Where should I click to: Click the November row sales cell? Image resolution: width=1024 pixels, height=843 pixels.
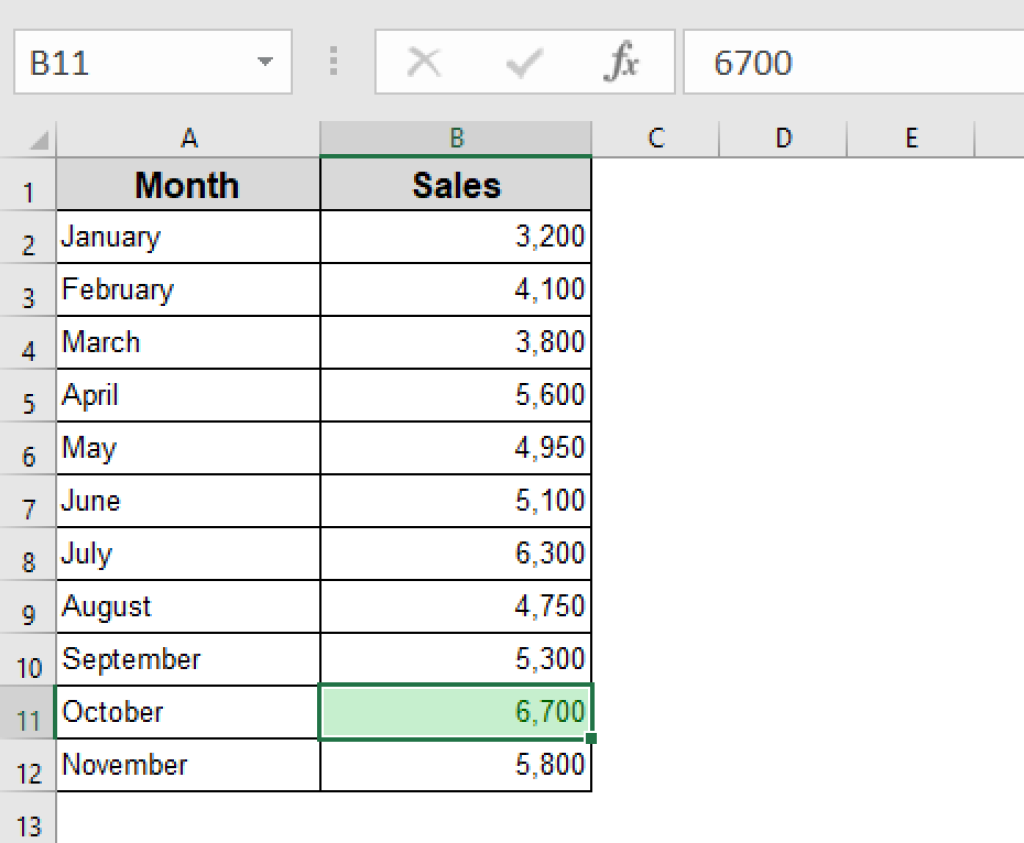point(455,764)
